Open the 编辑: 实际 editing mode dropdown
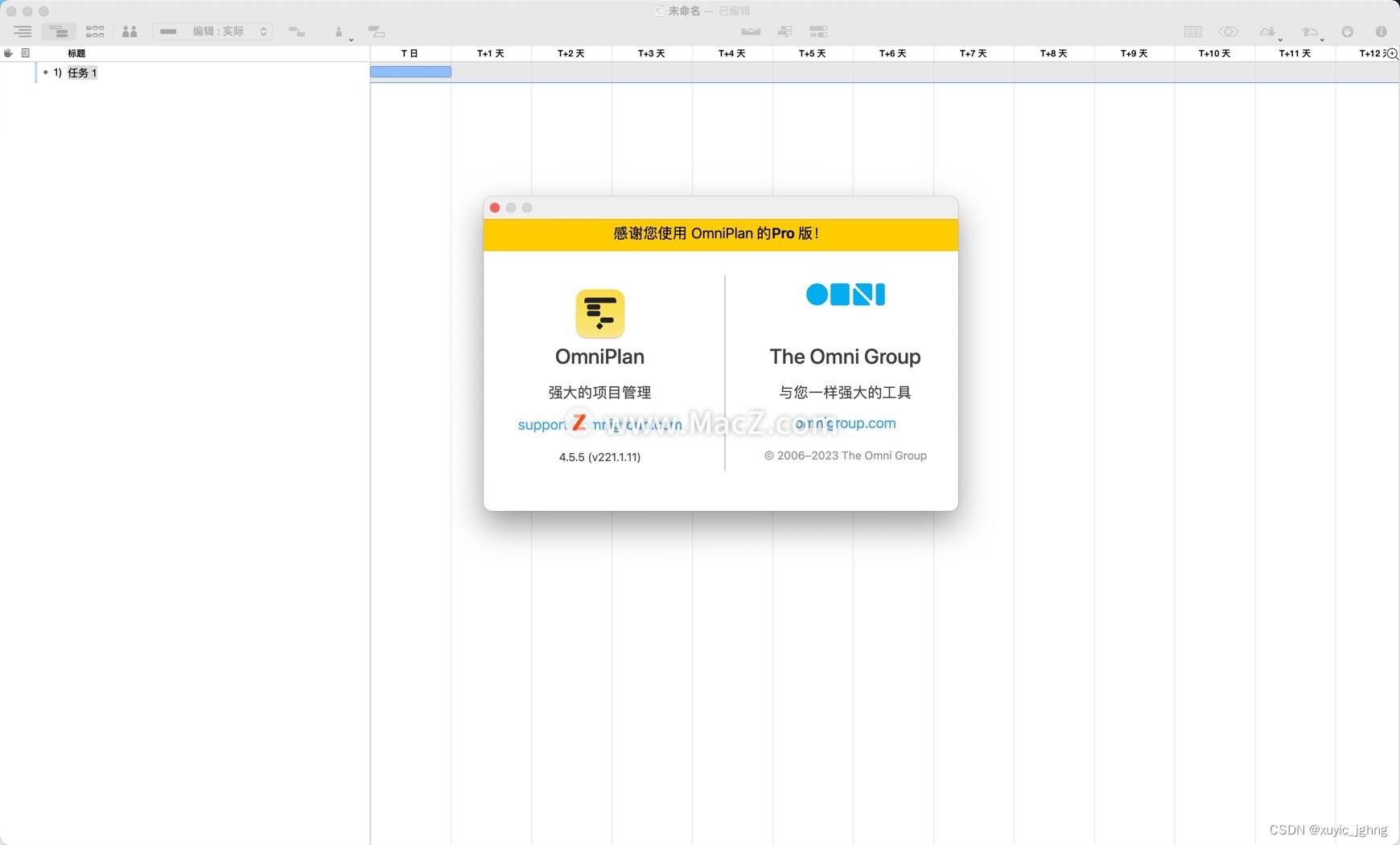Screen dimensions: 1400x845 point(212,31)
